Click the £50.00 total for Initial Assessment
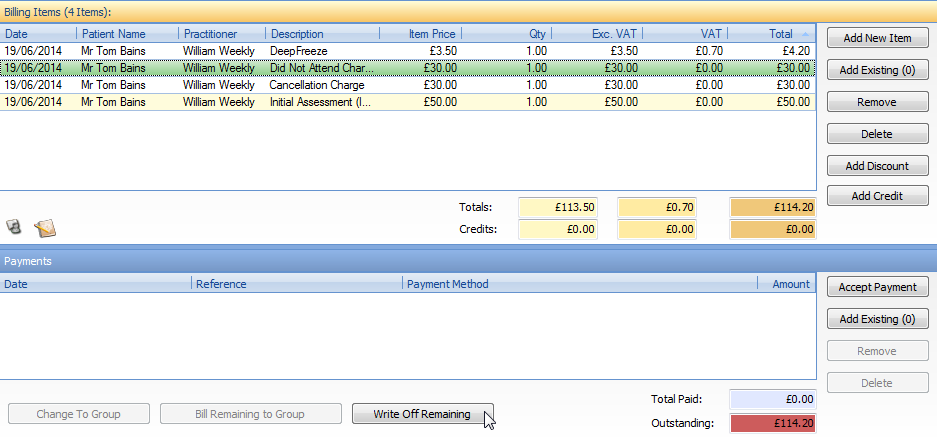The width and height of the screenshot is (937, 442). [793, 102]
